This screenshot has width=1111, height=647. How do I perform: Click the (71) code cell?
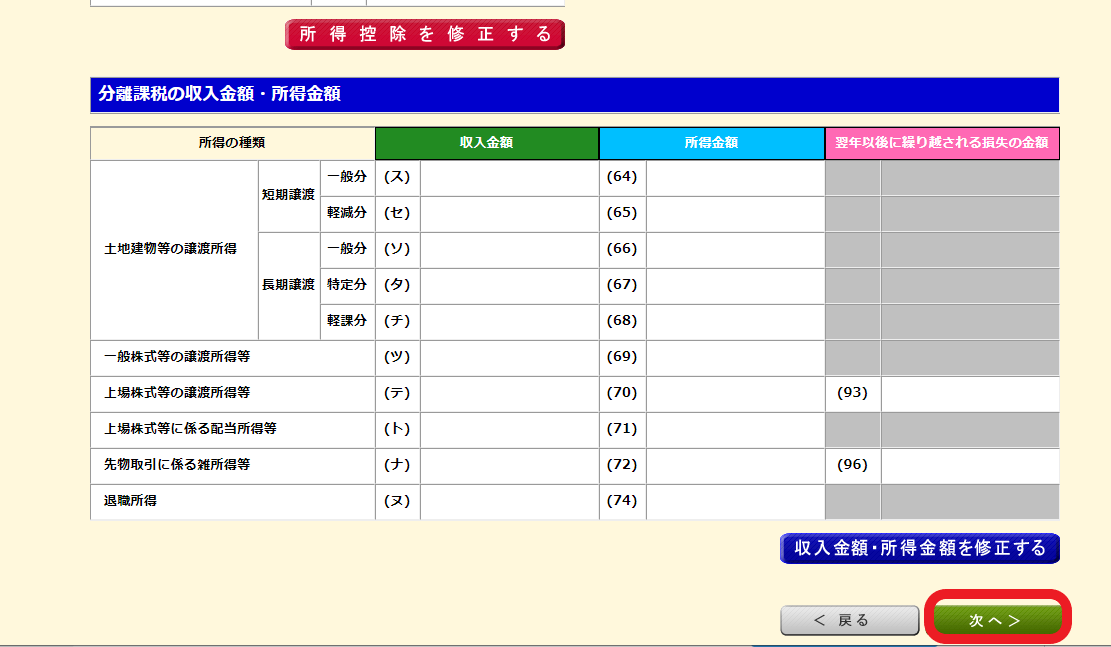622,429
